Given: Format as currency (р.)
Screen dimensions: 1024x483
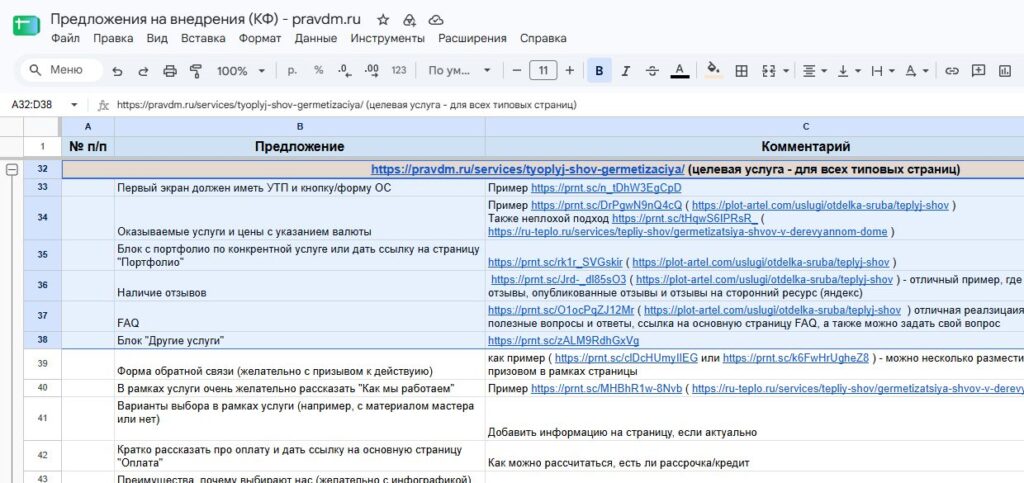Looking at the screenshot, I should click(292, 70).
